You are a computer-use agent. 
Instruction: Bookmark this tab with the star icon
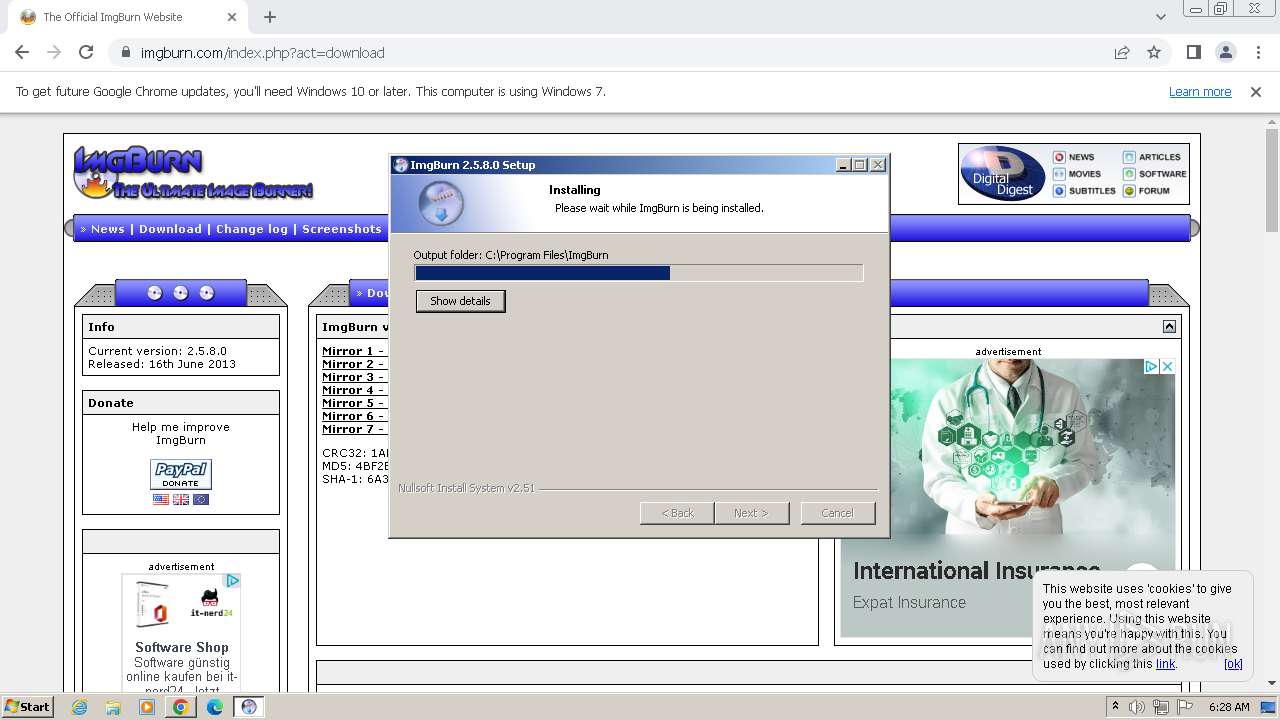(x=1154, y=52)
